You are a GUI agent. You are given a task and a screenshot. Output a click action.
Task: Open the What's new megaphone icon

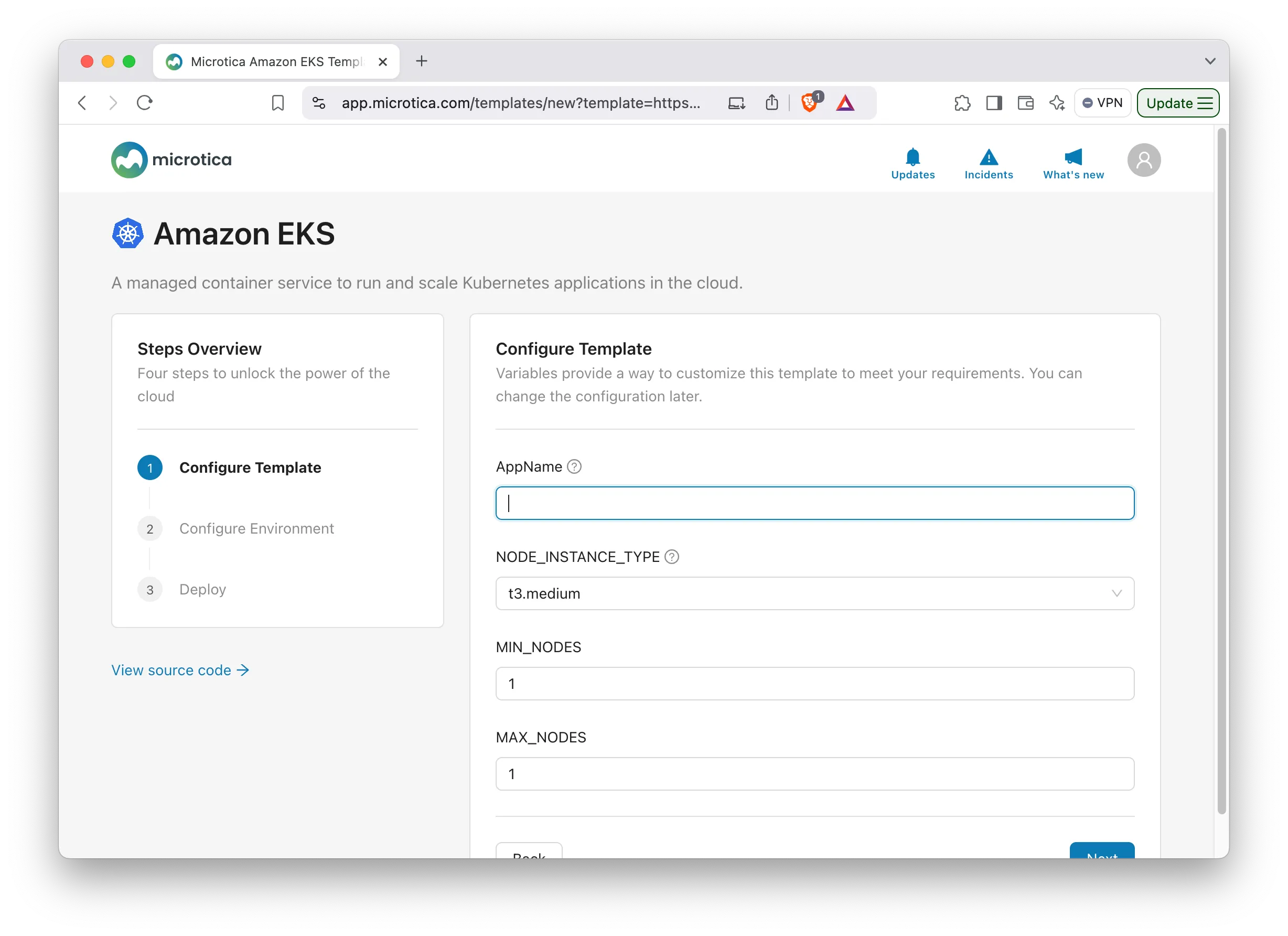[x=1073, y=157]
